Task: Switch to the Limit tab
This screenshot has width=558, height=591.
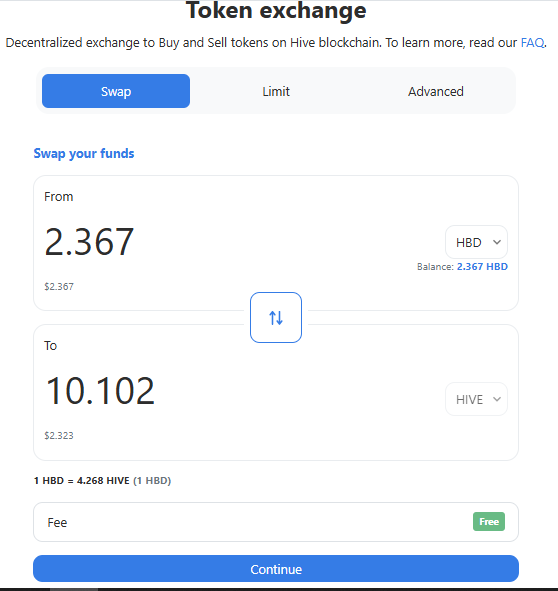Action: tap(276, 91)
